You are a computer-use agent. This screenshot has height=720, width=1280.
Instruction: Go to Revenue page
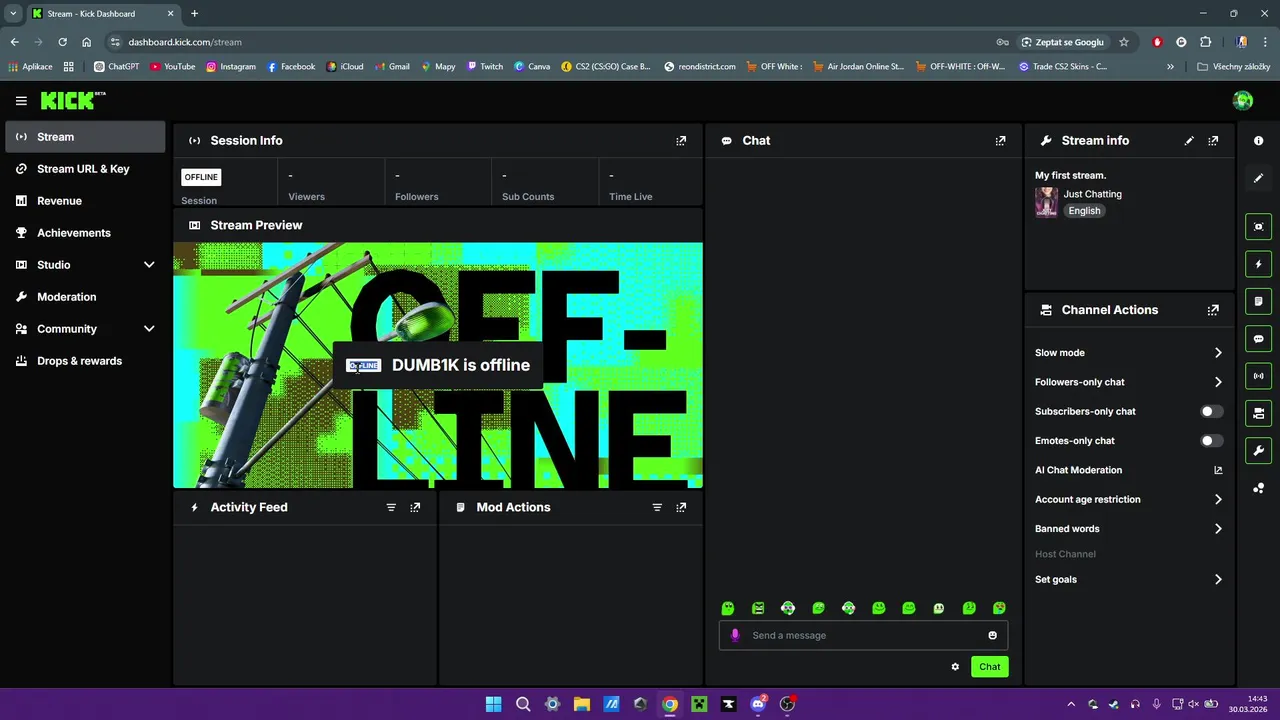click(85, 201)
